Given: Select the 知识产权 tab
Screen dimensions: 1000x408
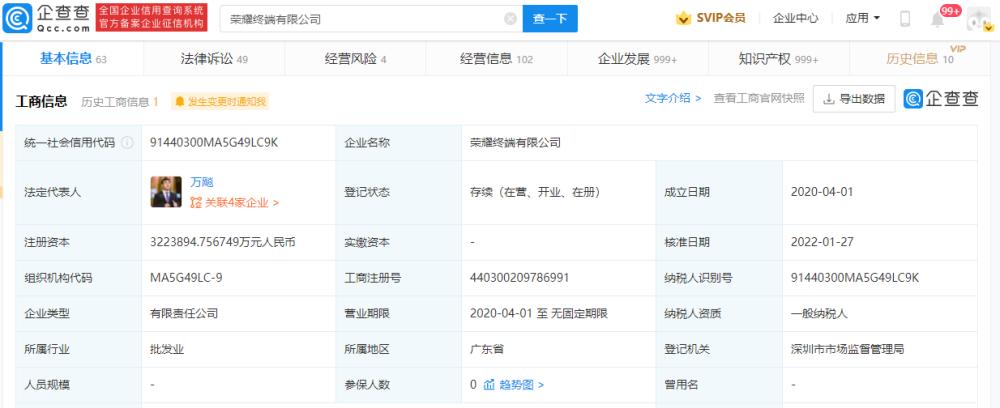Looking at the screenshot, I should click(778, 59).
